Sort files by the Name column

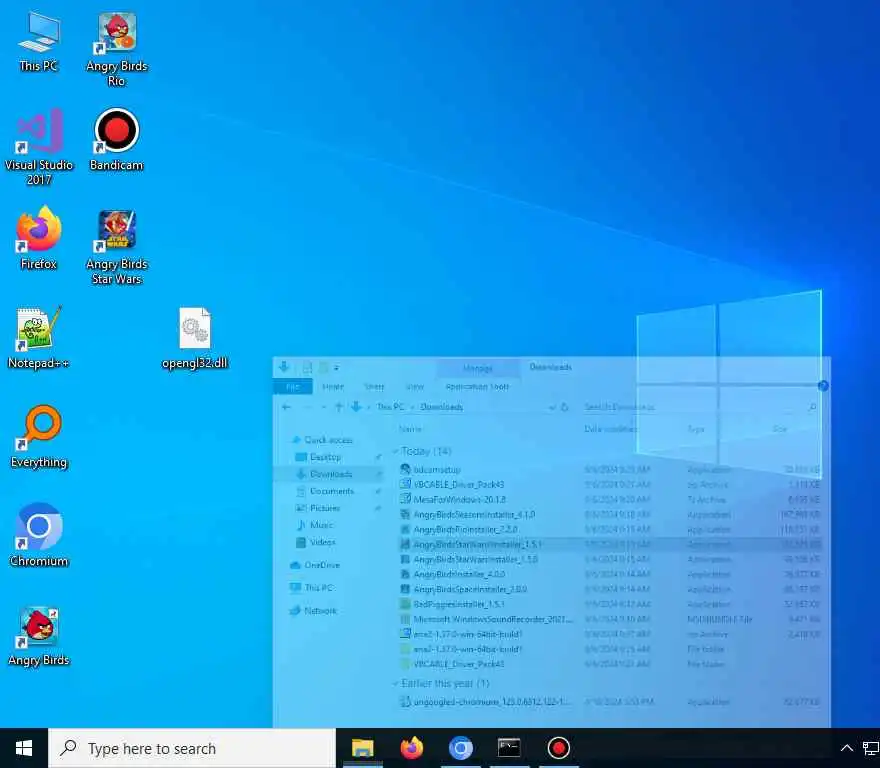[x=410, y=429]
